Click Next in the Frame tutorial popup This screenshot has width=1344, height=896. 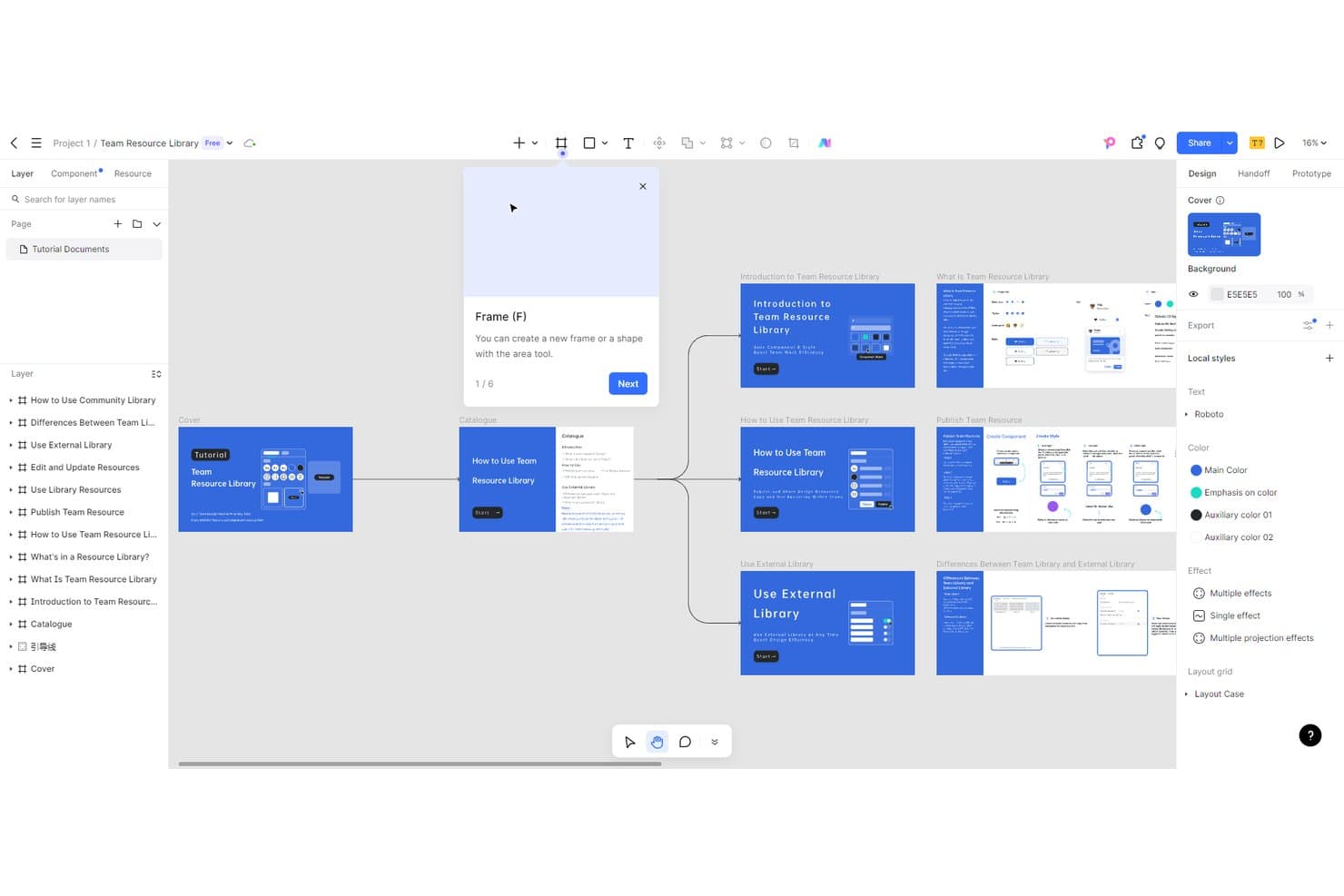(628, 384)
